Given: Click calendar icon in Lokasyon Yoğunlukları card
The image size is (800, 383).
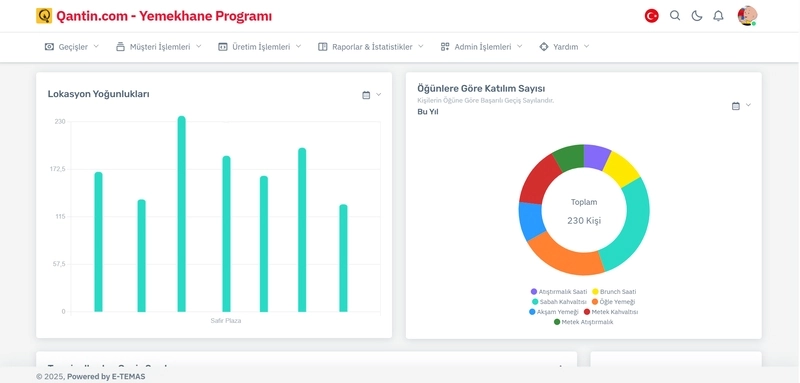Looking at the screenshot, I should (366, 95).
